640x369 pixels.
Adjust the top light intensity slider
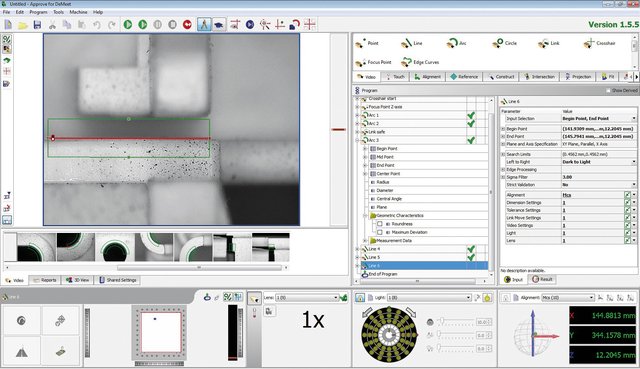tap(441, 322)
